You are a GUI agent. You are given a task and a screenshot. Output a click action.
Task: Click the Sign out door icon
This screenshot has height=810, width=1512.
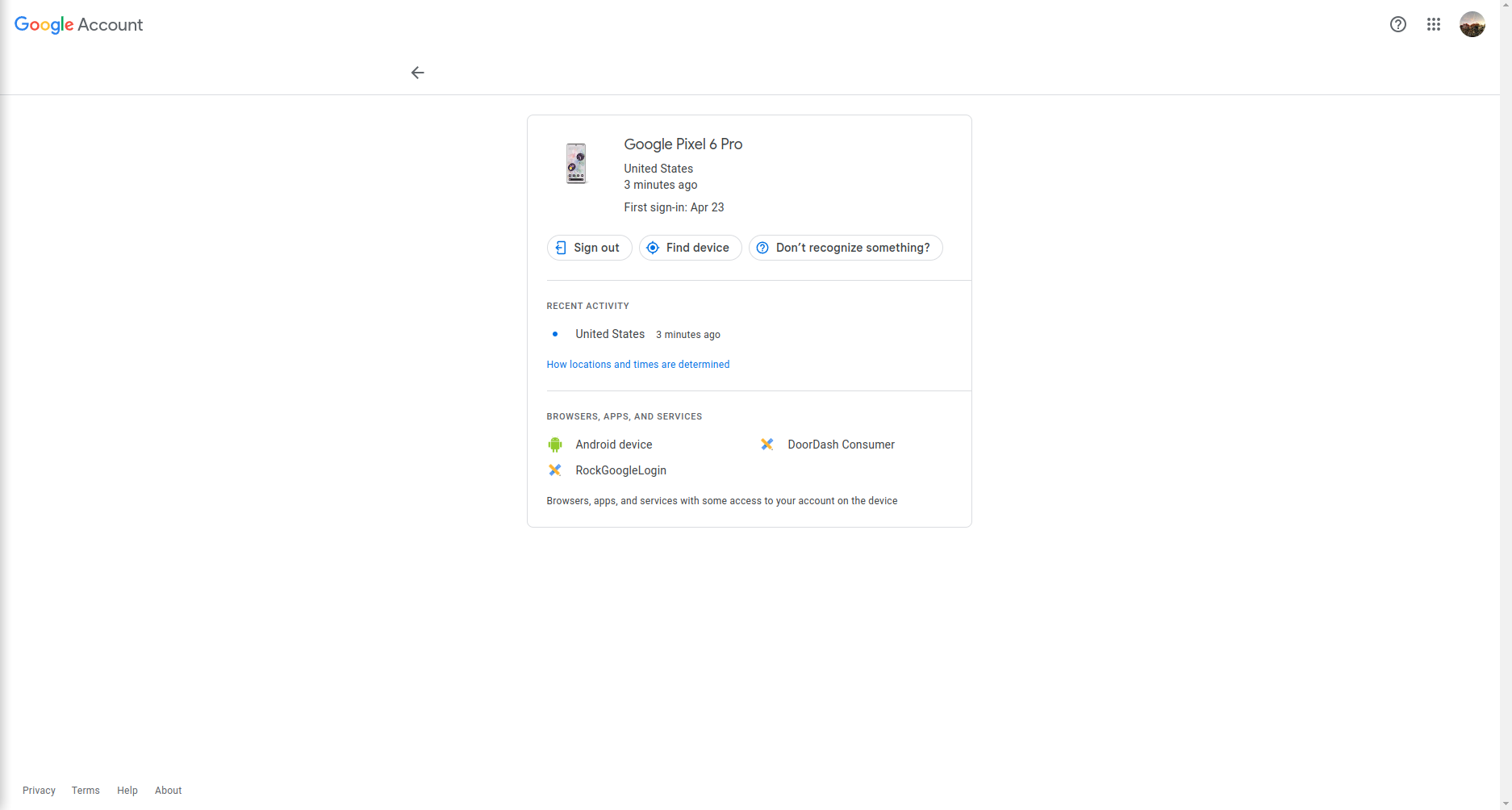coord(562,248)
